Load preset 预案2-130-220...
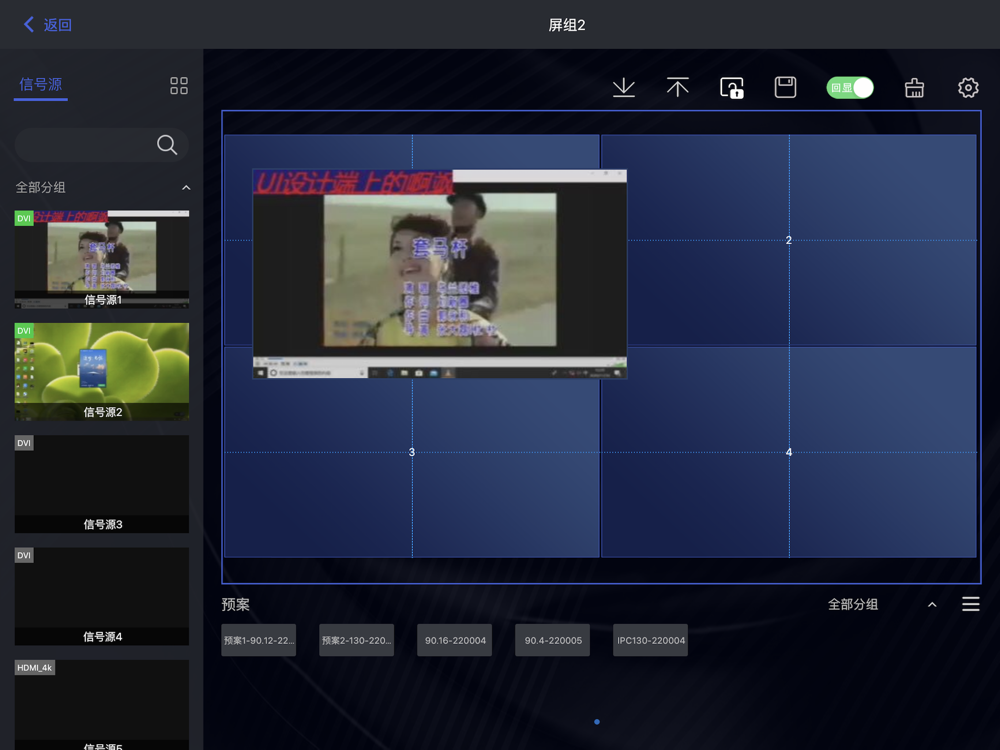This screenshot has width=1000, height=750. (357, 640)
